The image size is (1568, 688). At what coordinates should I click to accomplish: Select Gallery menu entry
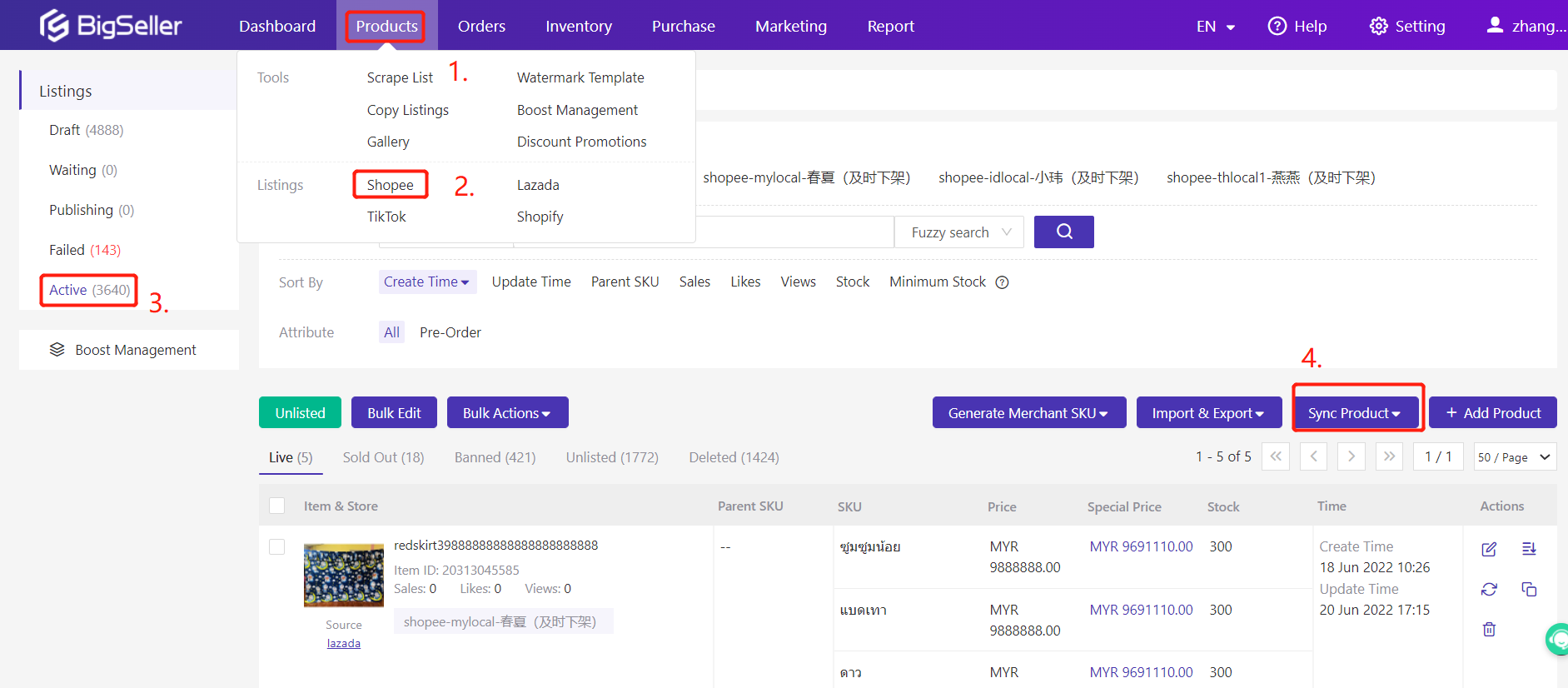pos(388,142)
